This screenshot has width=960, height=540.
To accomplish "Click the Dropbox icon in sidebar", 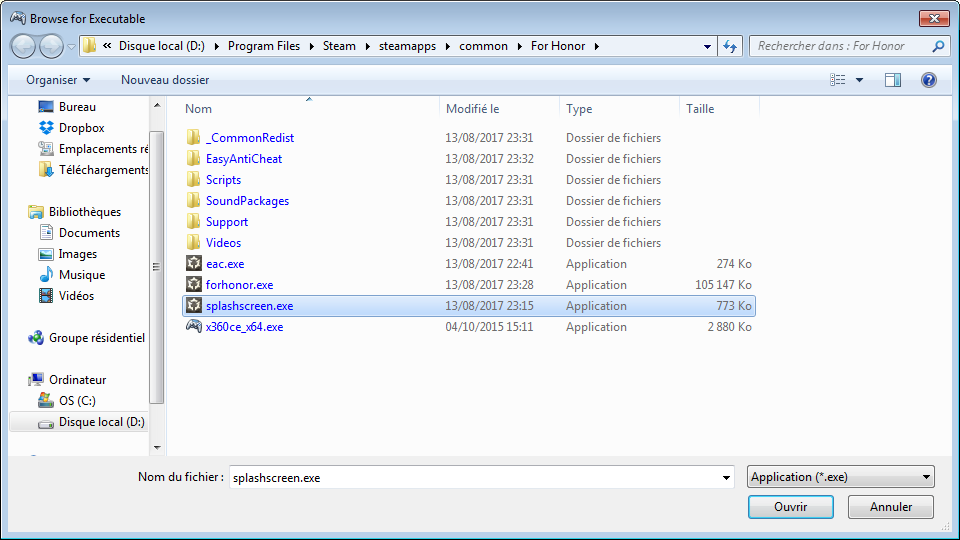I will [x=46, y=127].
